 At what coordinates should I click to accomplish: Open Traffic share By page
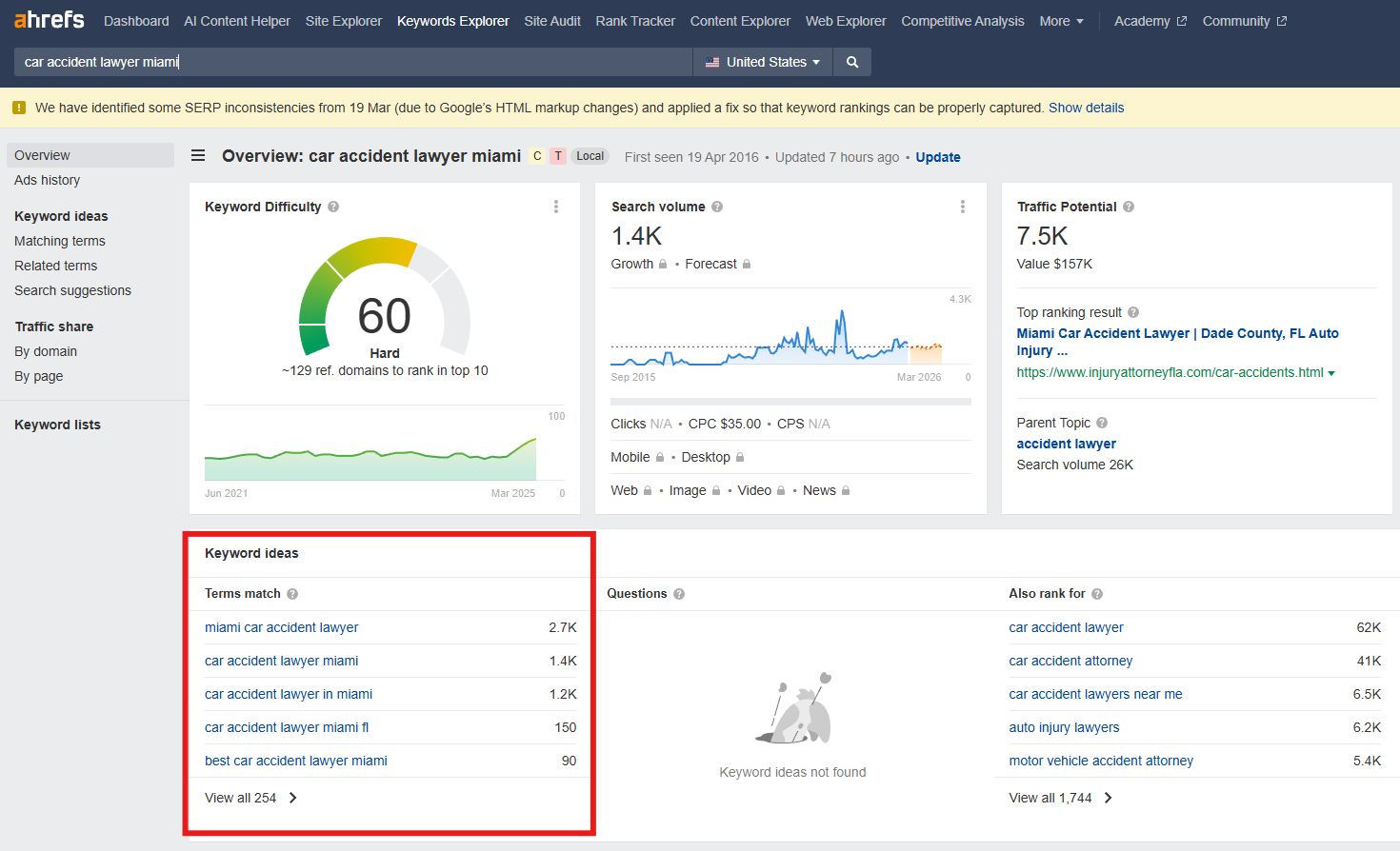39,376
